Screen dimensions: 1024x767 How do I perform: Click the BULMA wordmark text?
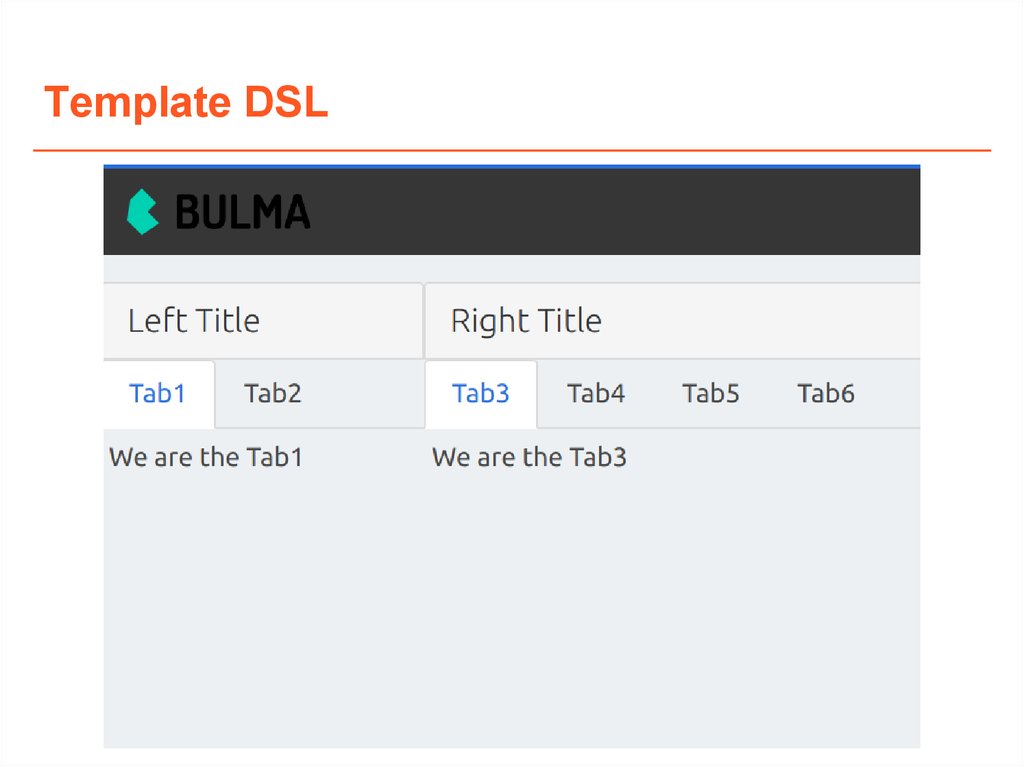tap(243, 212)
